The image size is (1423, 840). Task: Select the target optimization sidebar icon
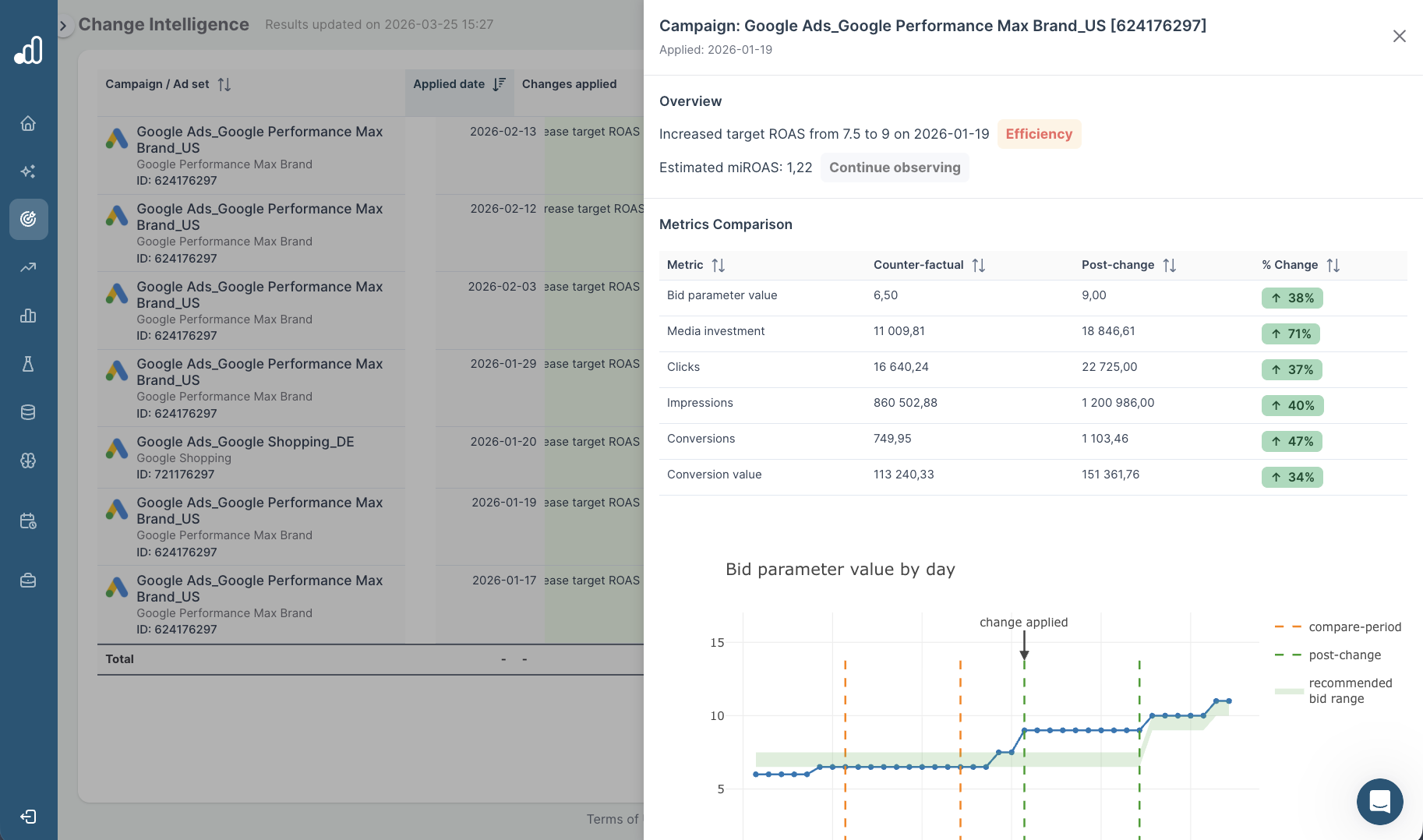point(28,219)
